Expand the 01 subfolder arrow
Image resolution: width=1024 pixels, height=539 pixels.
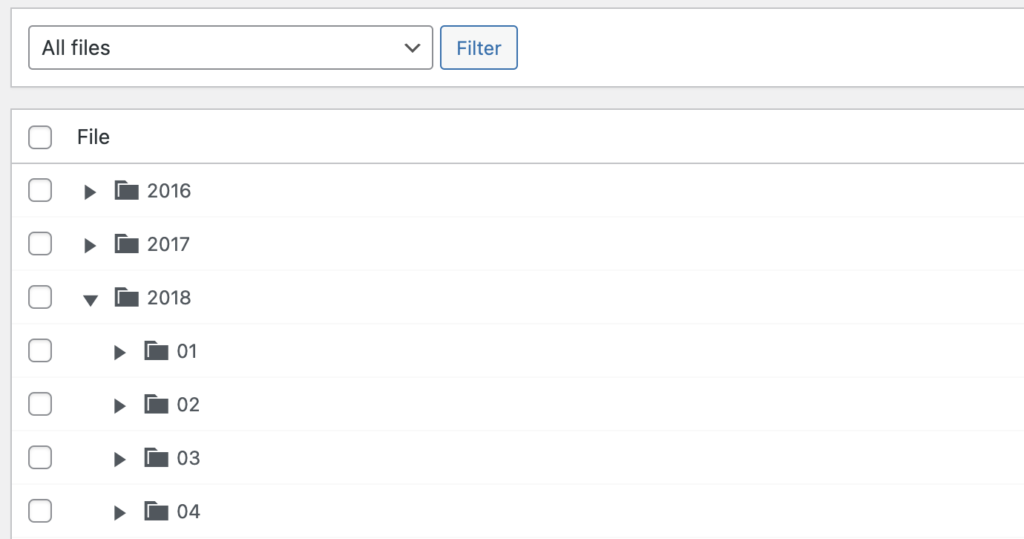120,352
